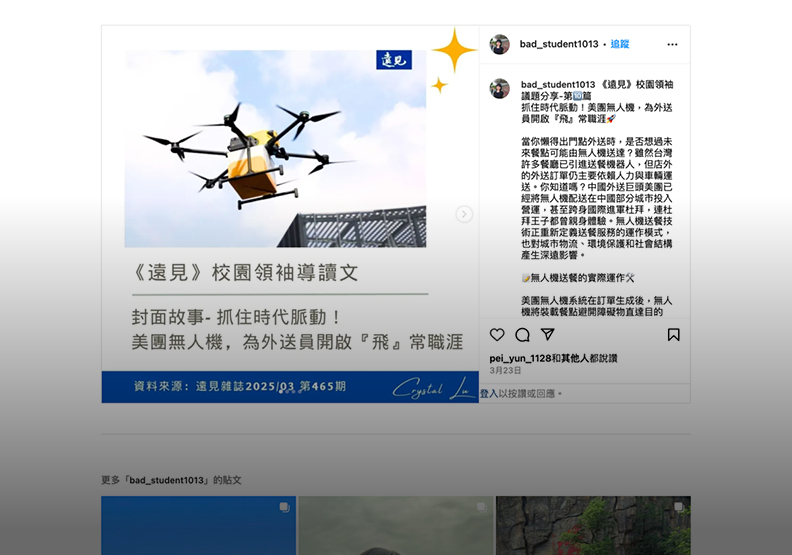Click 《遠見》校園領袖導讀文 title text
The height and width of the screenshot is (555, 792).
(245, 273)
